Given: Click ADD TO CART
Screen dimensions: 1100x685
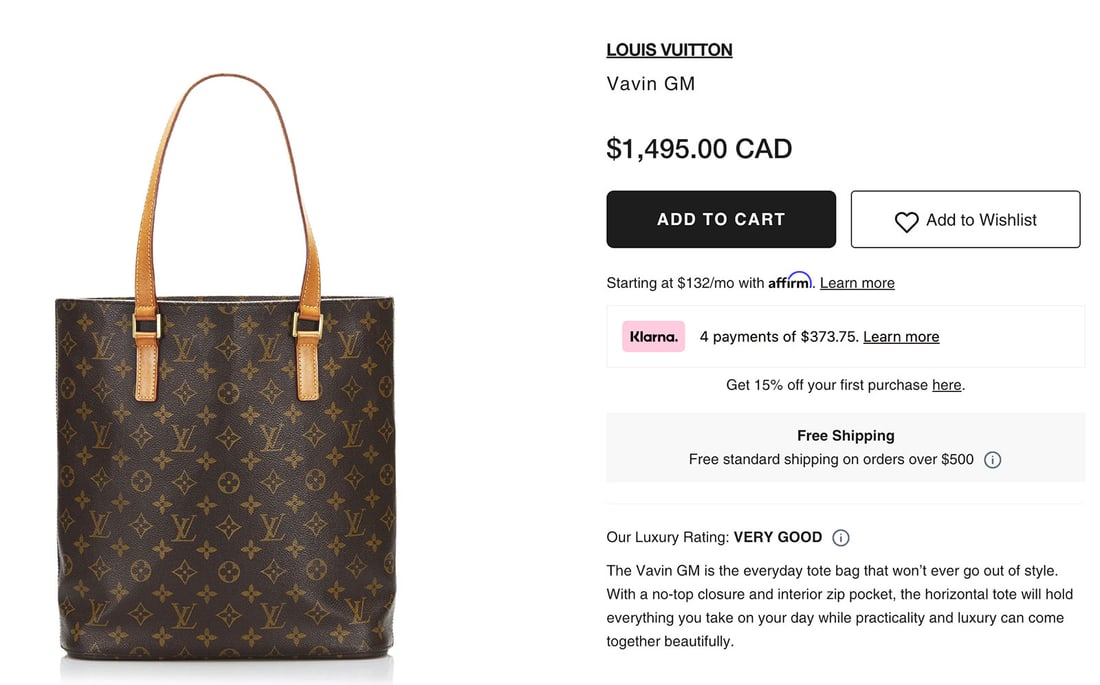Looking at the screenshot, I should pos(721,218).
